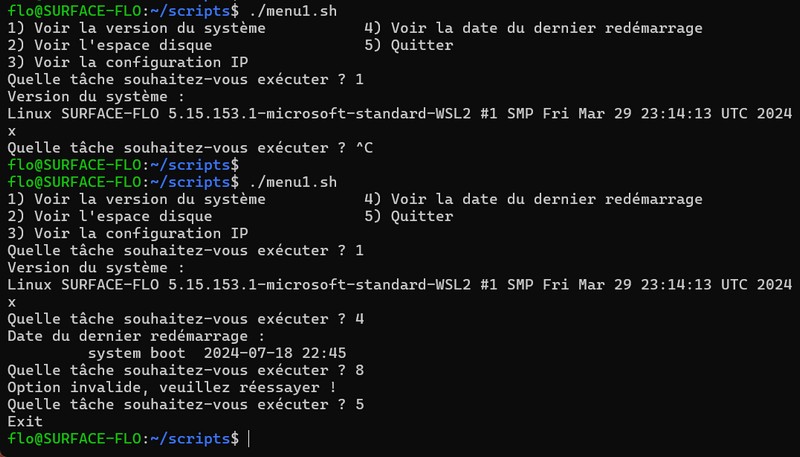Click the answer "4" typed at the question
The width and height of the screenshot is (800, 457).
359,319
